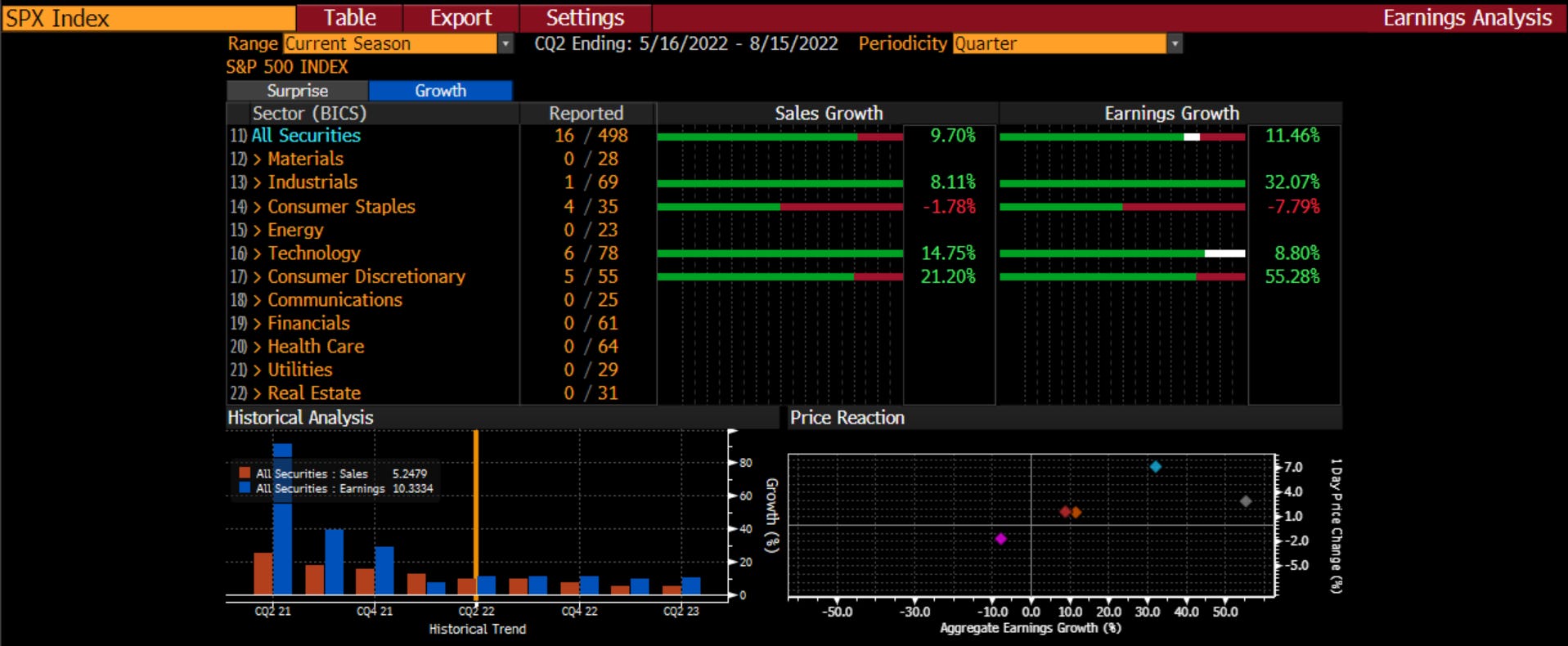Viewport: 1568px width, 646px height.
Task: Switch to the Growth tab
Action: coord(440,91)
